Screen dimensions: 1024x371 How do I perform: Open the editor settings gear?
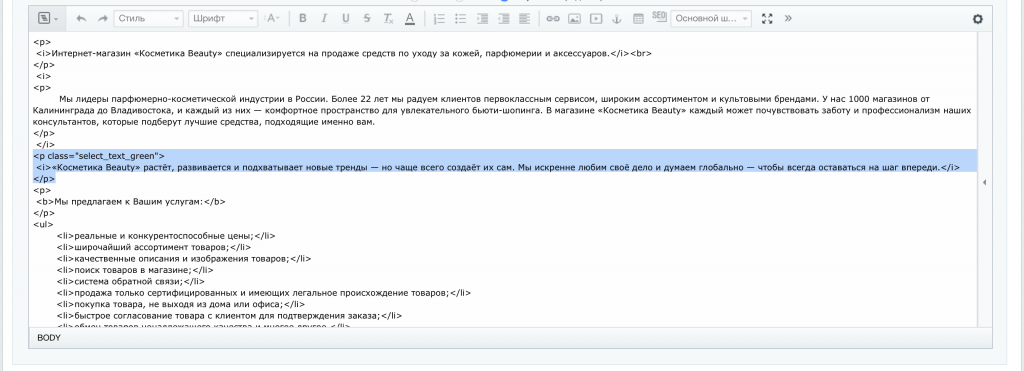[978, 19]
